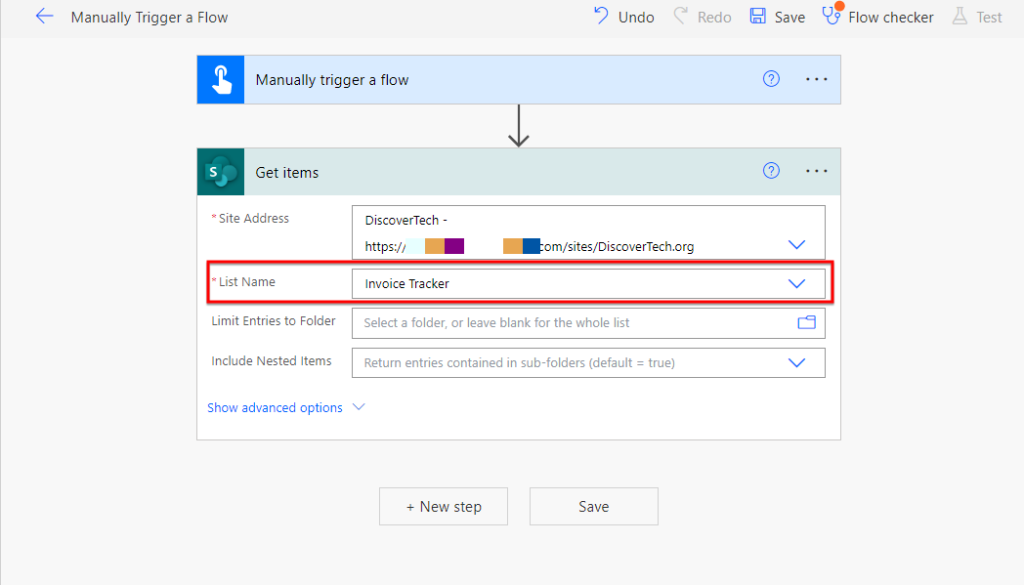Click the Limit Entries to Folder label
Viewport: 1024px width, 585px height.
(273, 321)
